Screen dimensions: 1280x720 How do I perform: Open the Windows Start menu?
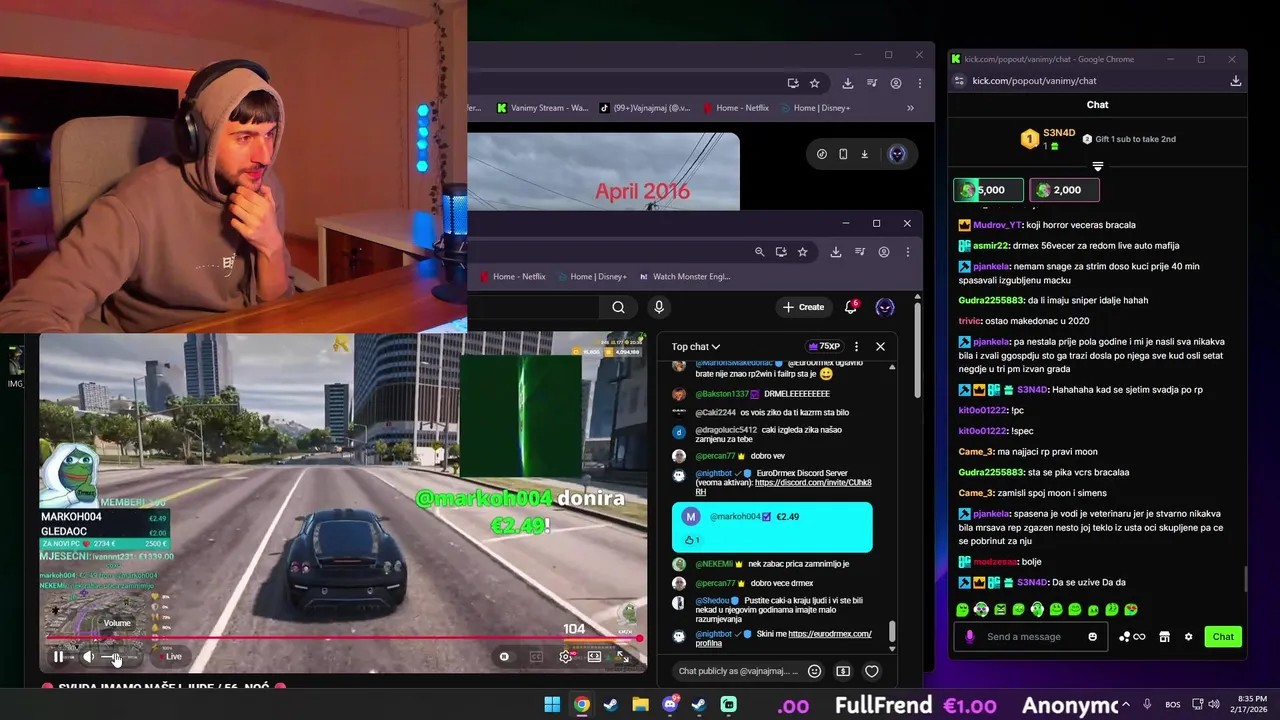click(552, 705)
